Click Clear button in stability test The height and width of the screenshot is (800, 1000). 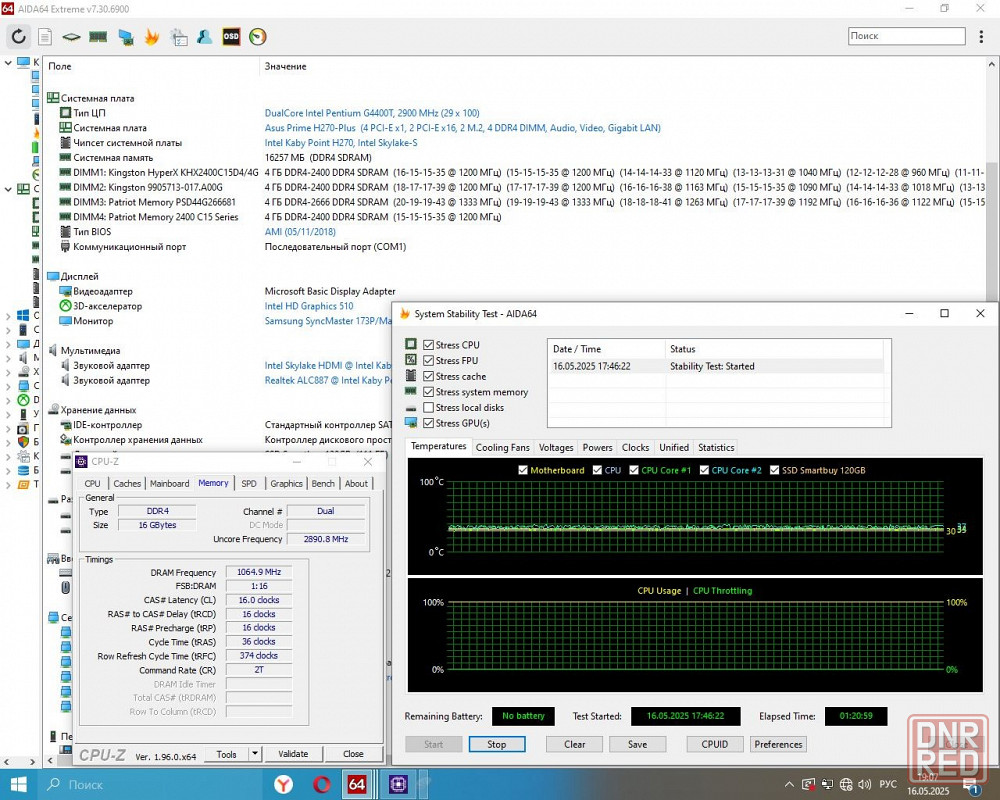click(574, 744)
